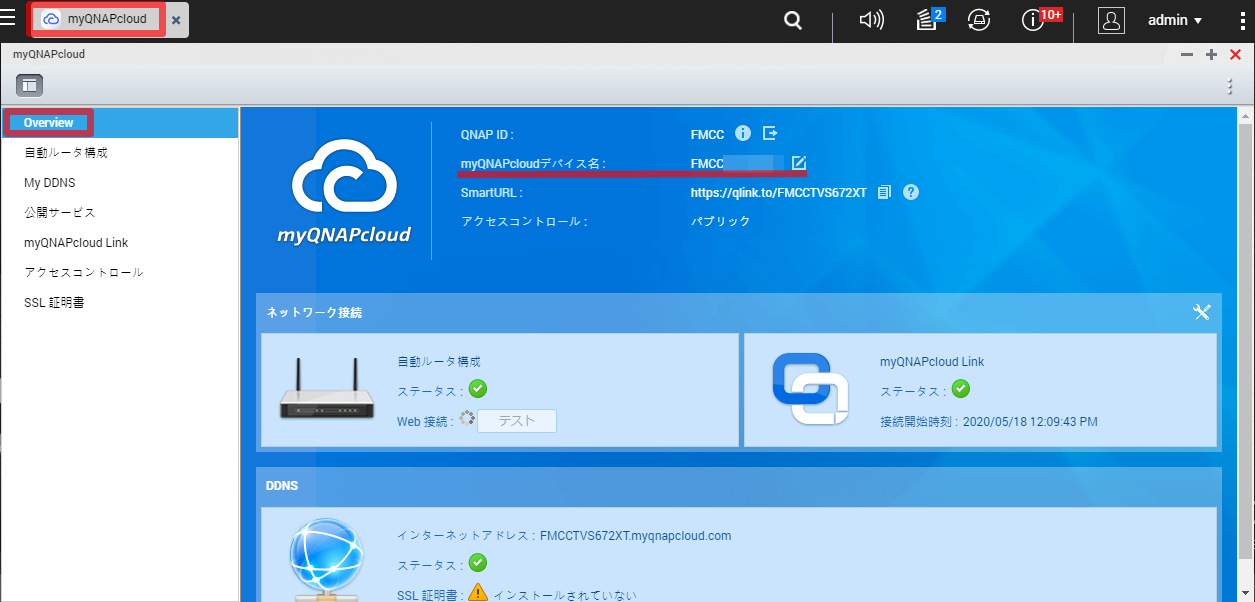The width and height of the screenshot is (1255, 602).
Task: Open アクセスコントロール in the sidebar
Action: pyautogui.click(x=120, y=272)
